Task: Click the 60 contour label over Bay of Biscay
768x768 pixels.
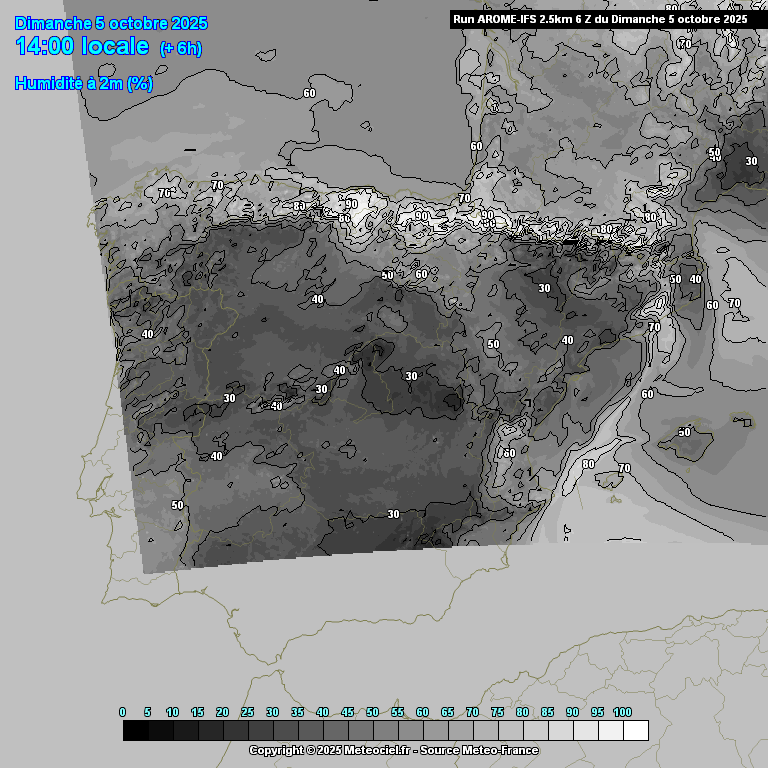Action: [309, 93]
